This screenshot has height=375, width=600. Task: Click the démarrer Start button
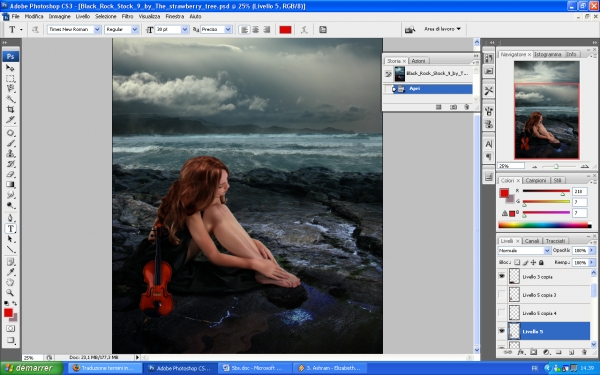click(31, 368)
